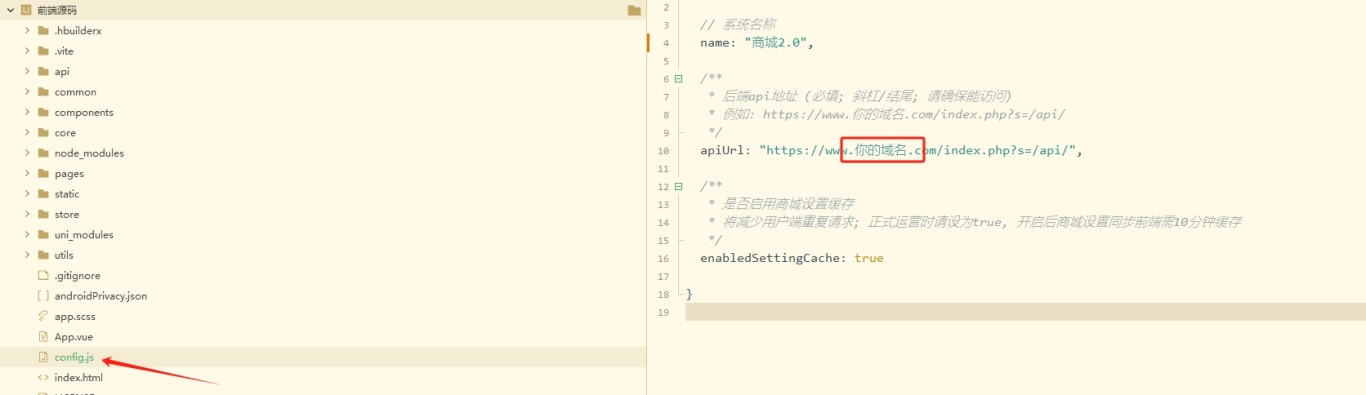Fold the comment block at line 6
This screenshot has height=395, width=1366.
click(679, 79)
